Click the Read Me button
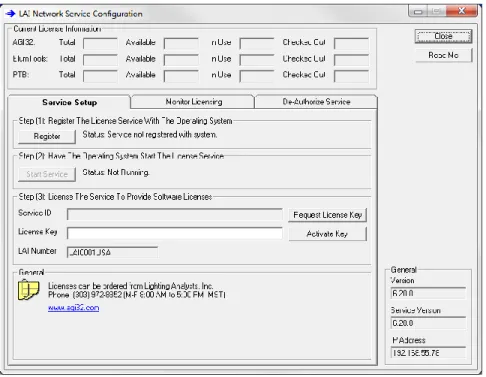The image size is (486, 377). point(443,55)
